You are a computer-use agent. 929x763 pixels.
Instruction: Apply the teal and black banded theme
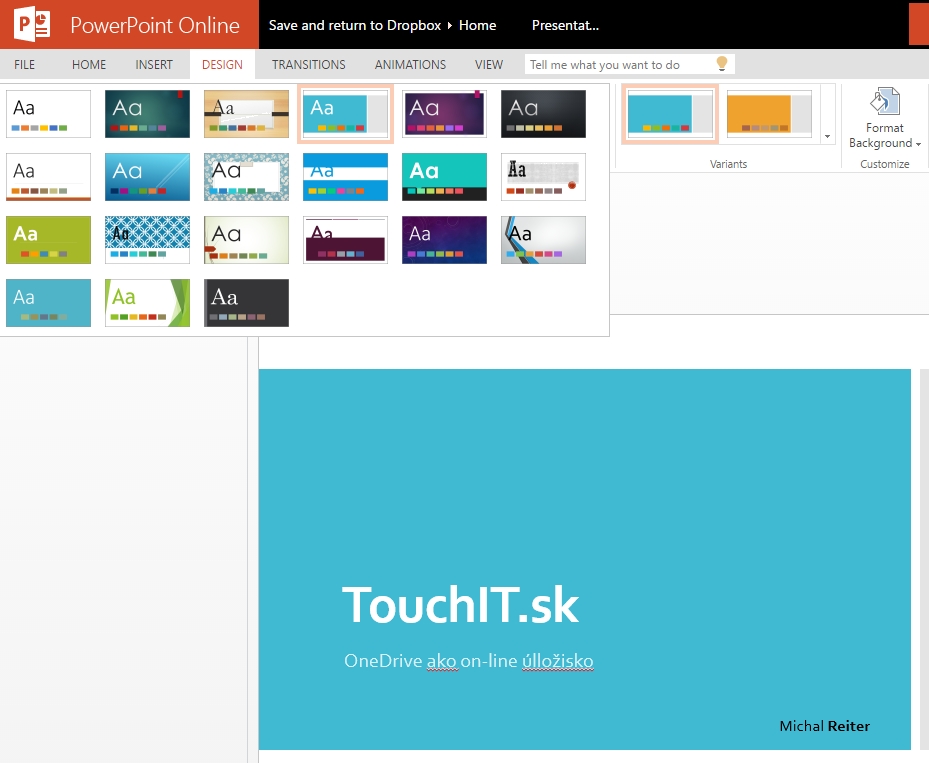(x=444, y=177)
